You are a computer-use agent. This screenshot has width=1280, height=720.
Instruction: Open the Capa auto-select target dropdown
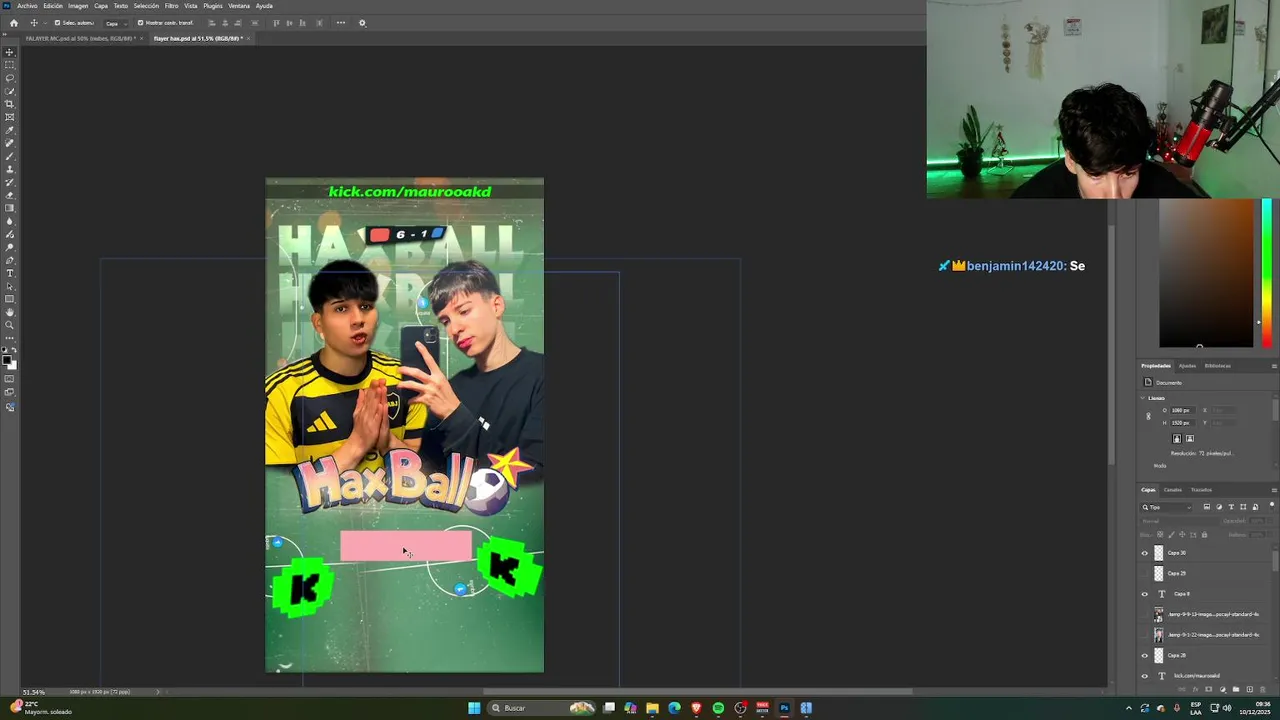point(116,23)
